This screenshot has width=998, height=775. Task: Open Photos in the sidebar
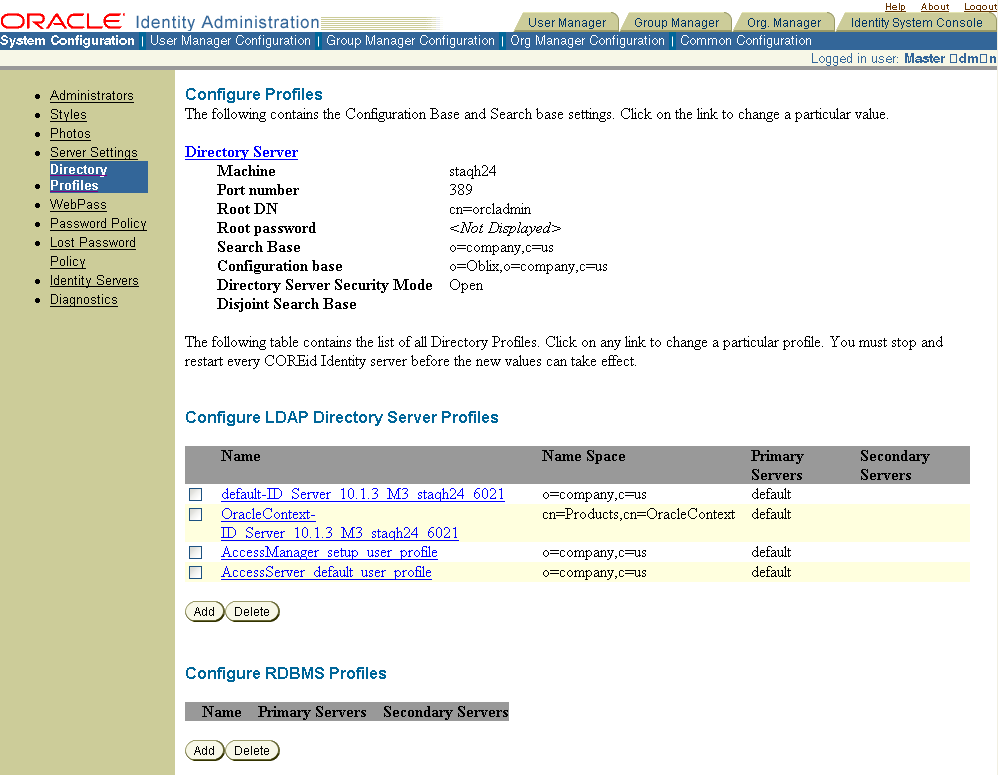[x=70, y=134]
